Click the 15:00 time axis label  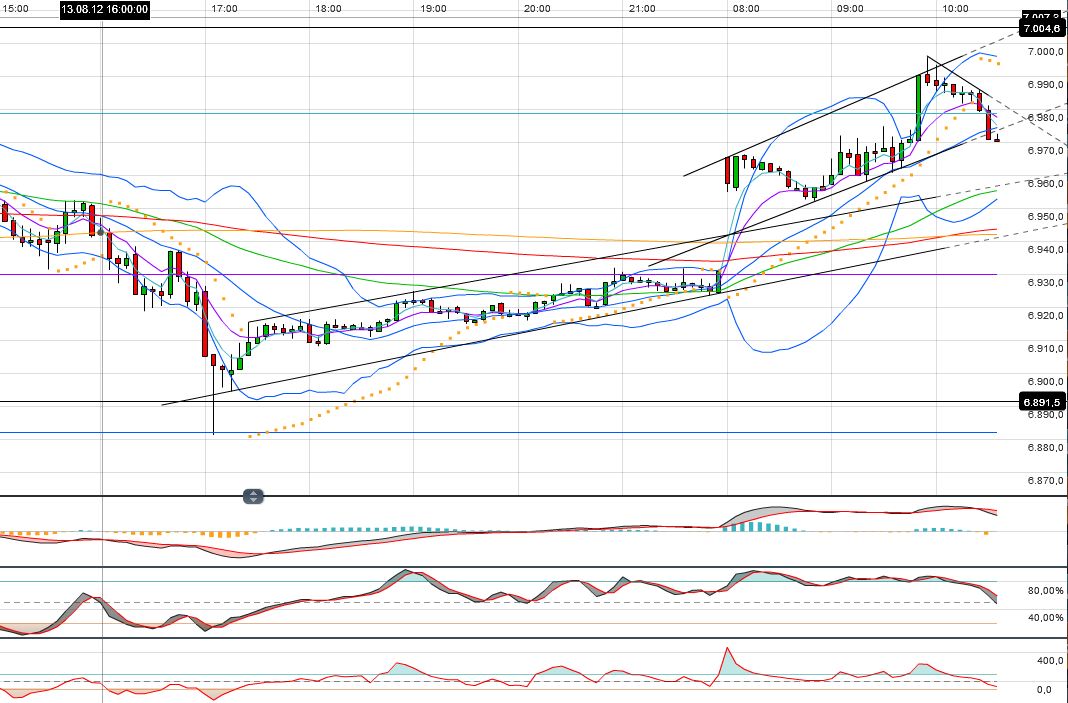click(x=15, y=9)
